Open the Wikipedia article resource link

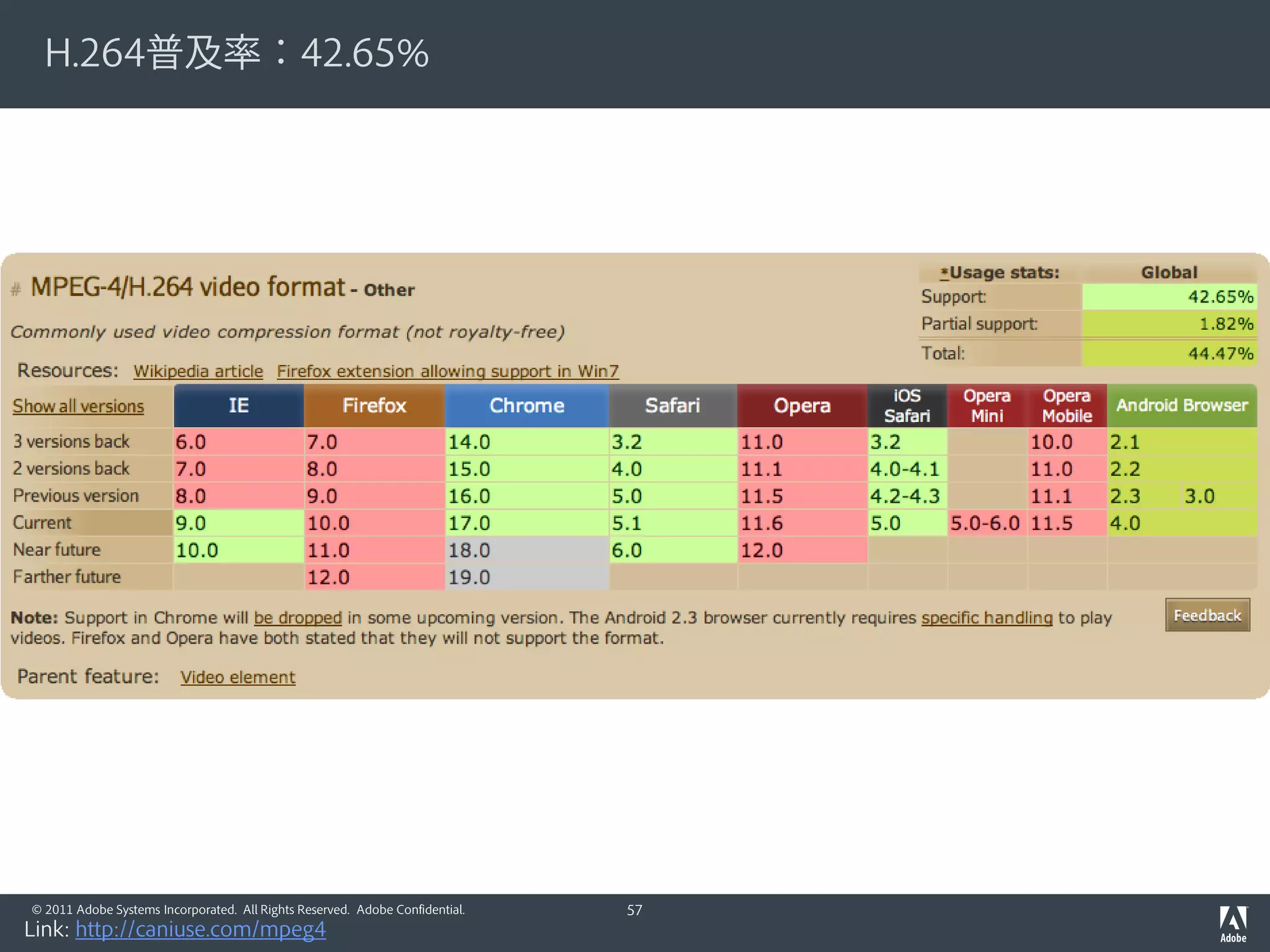(x=198, y=371)
